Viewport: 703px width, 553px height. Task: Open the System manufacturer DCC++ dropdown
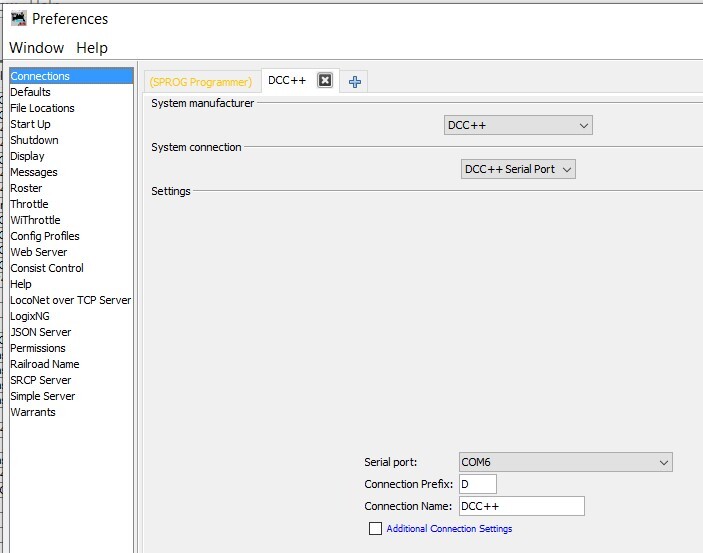click(x=518, y=125)
